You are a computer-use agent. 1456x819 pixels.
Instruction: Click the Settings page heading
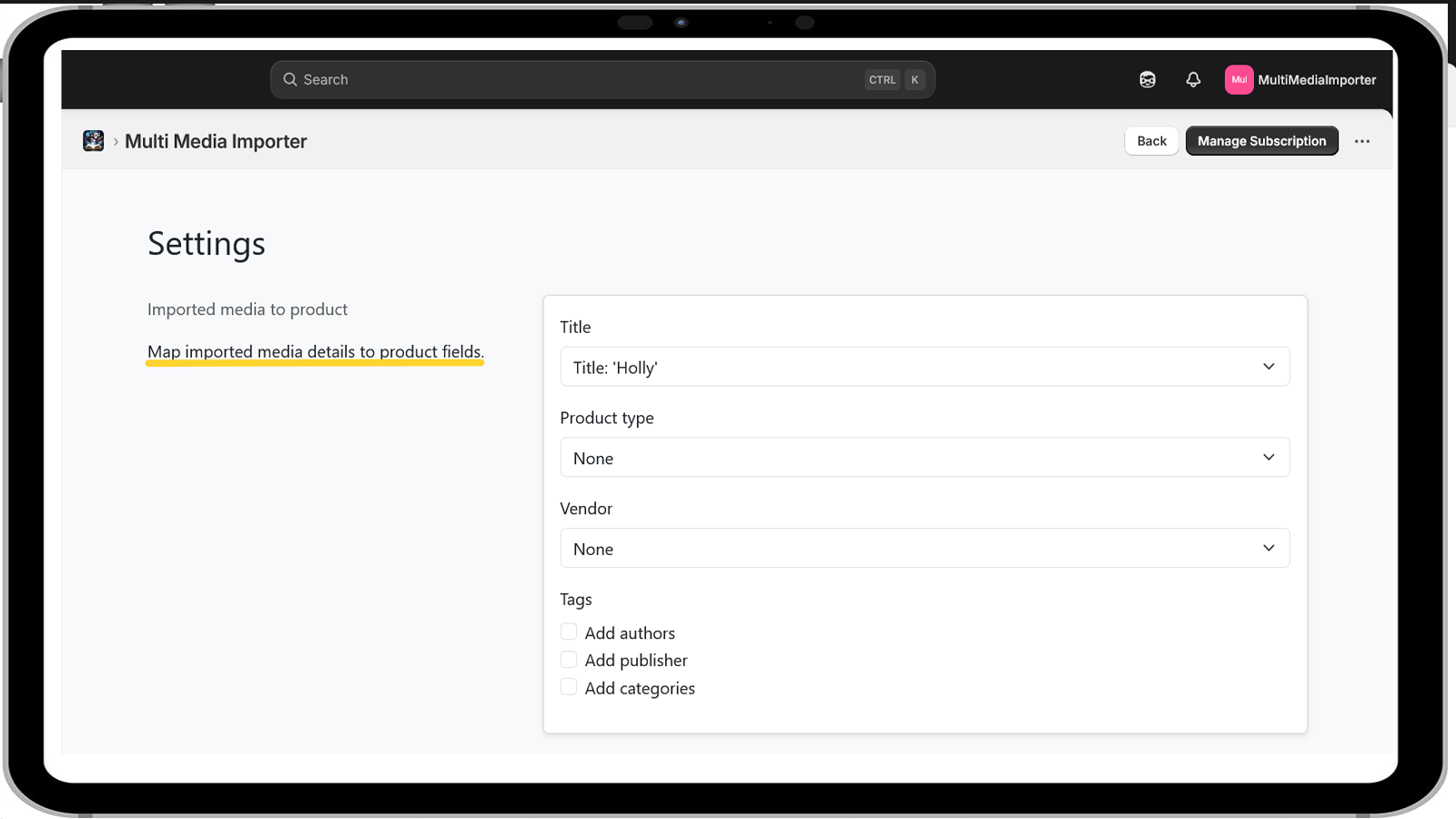click(207, 244)
